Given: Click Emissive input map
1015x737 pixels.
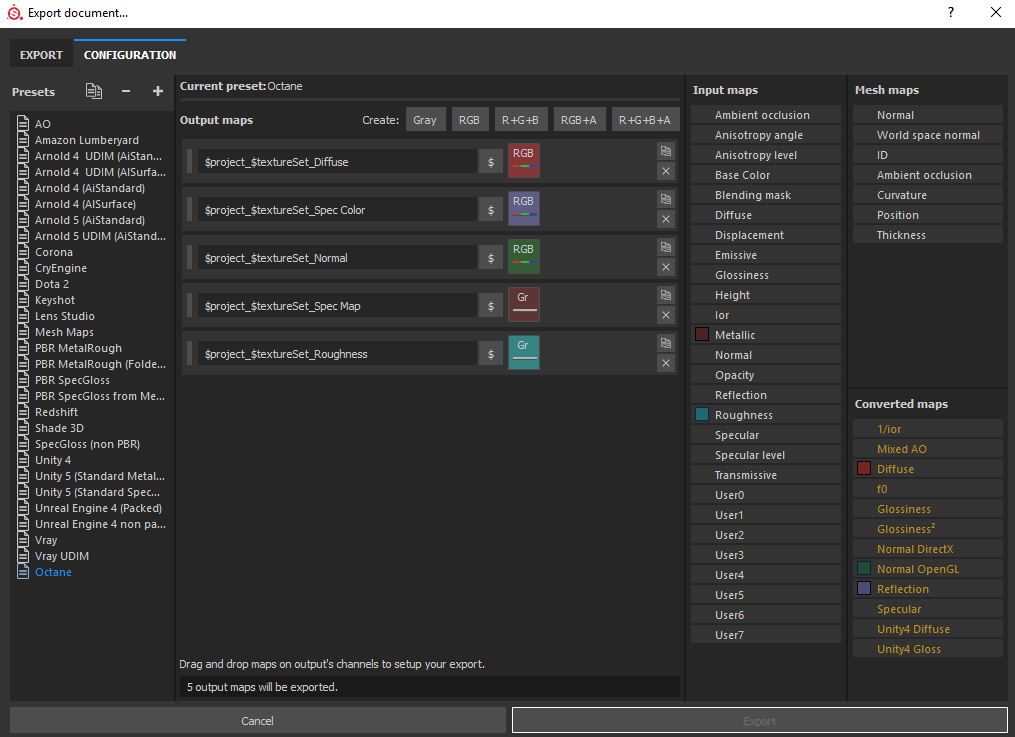Looking at the screenshot, I should 766,255.
